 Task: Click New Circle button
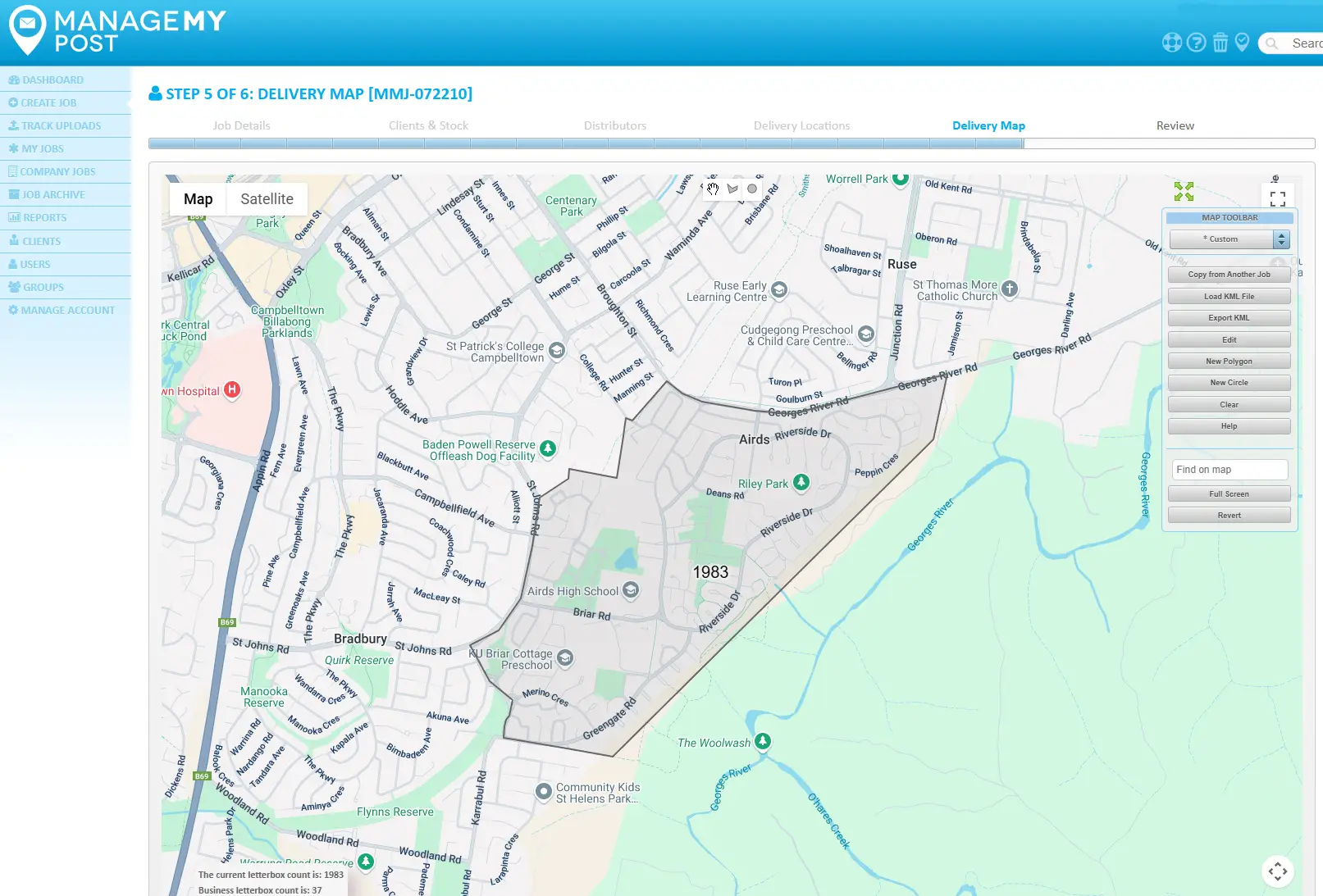[x=1229, y=383]
